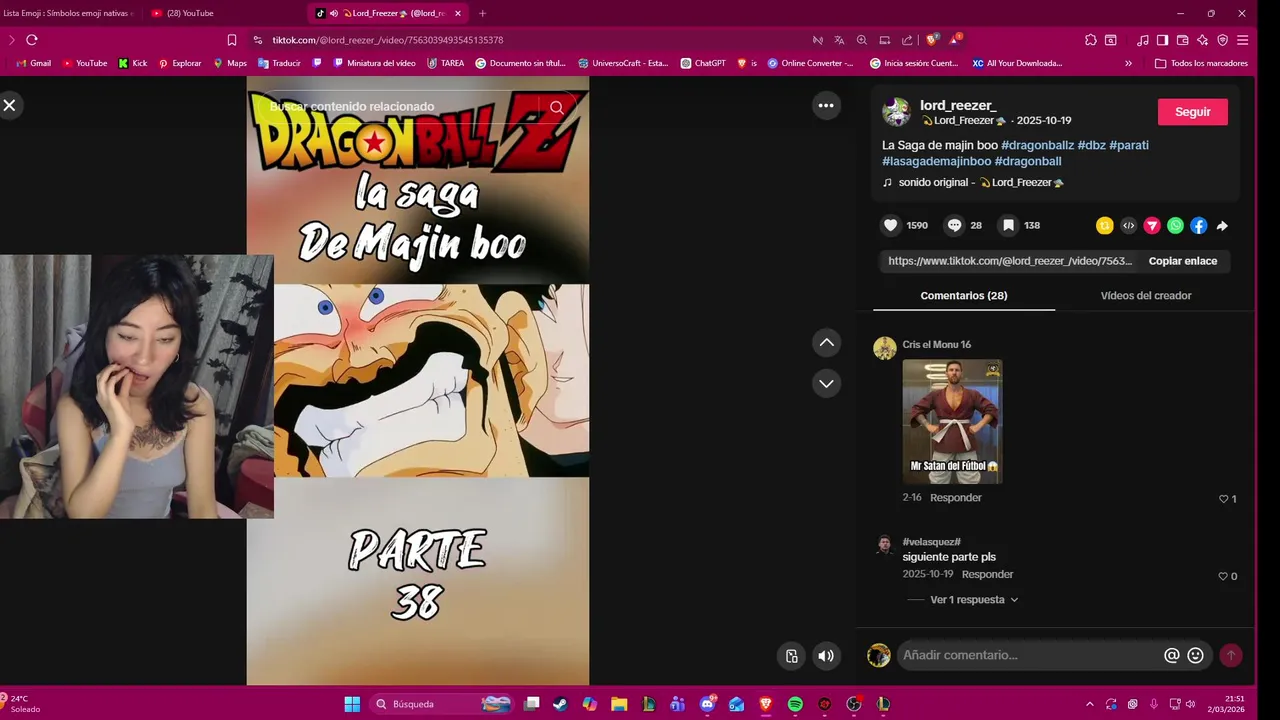Send to friends with red paper-plane icon
1280x720 pixels.
click(1152, 226)
